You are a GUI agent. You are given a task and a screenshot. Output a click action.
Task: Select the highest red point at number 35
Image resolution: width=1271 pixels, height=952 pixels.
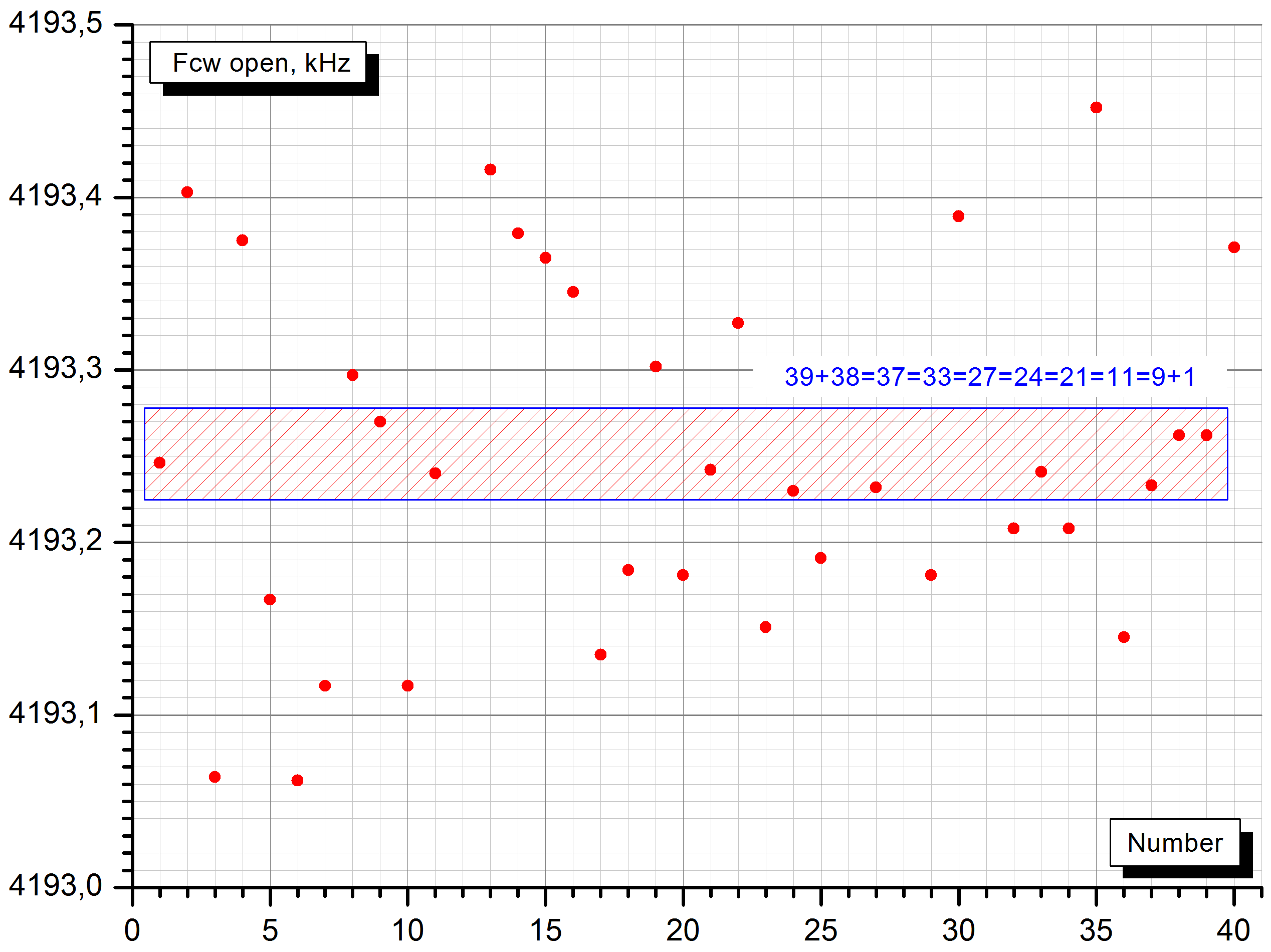[x=1096, y=107]
